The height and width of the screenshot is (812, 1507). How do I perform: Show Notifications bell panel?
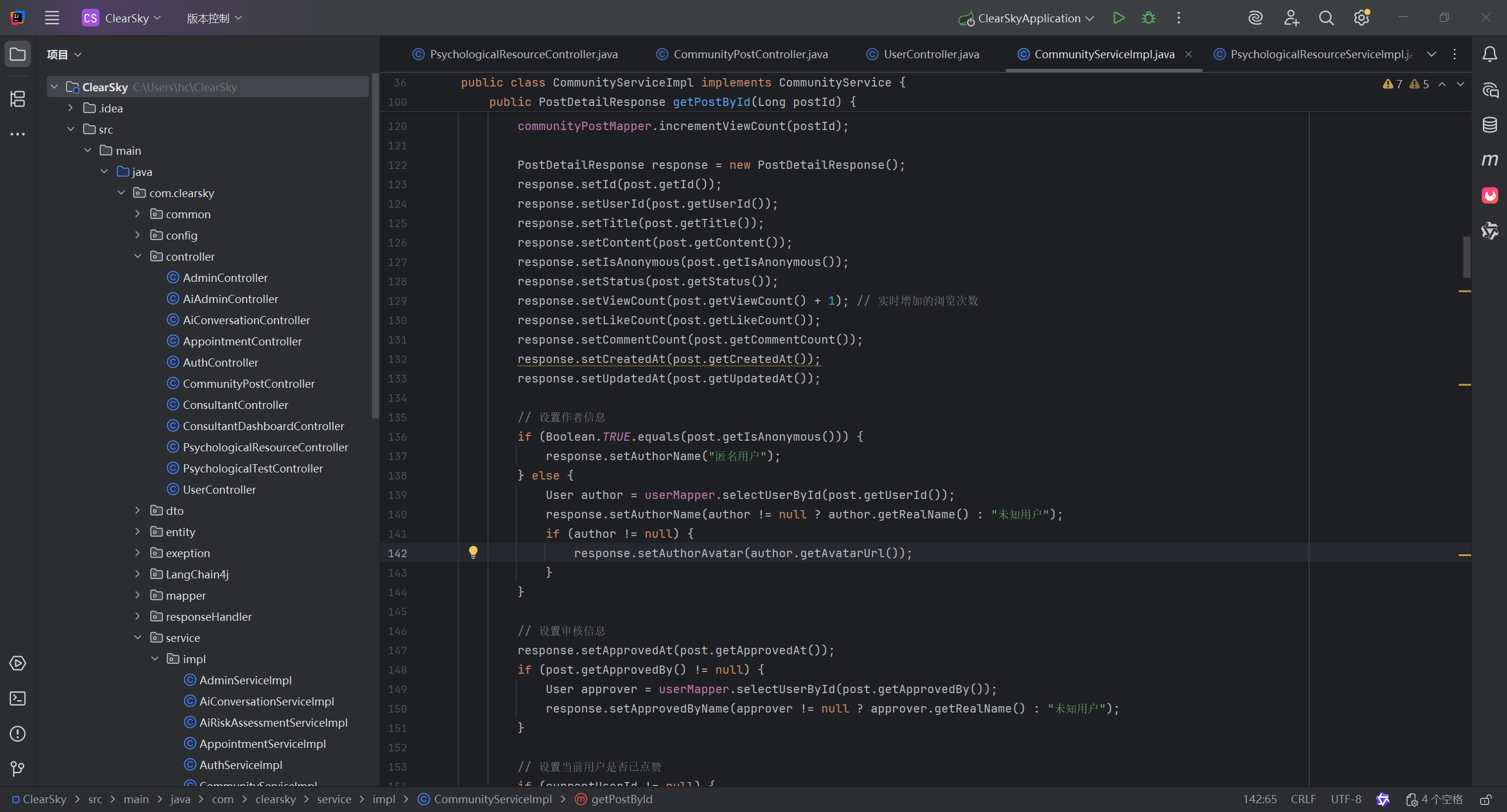click(1489, 54)
